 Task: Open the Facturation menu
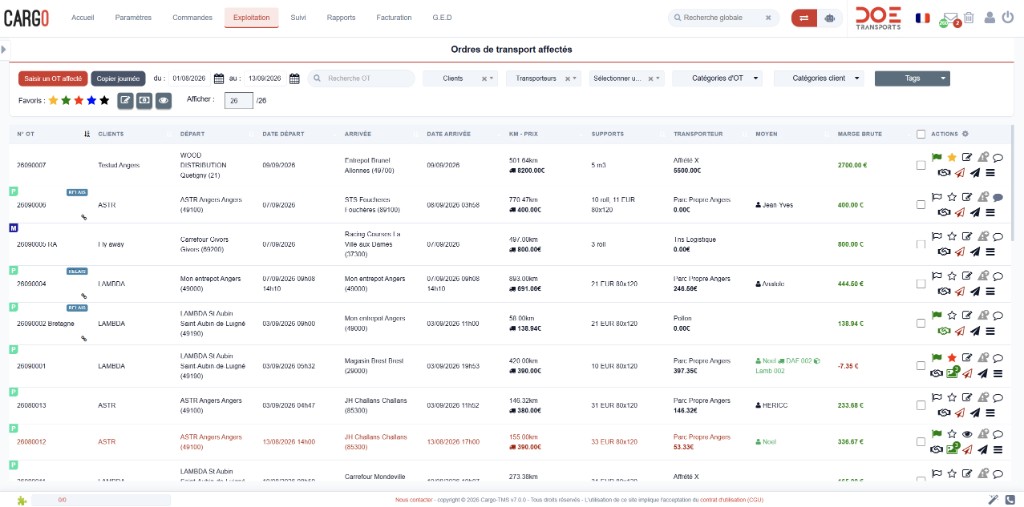click(x=394, y=18)
